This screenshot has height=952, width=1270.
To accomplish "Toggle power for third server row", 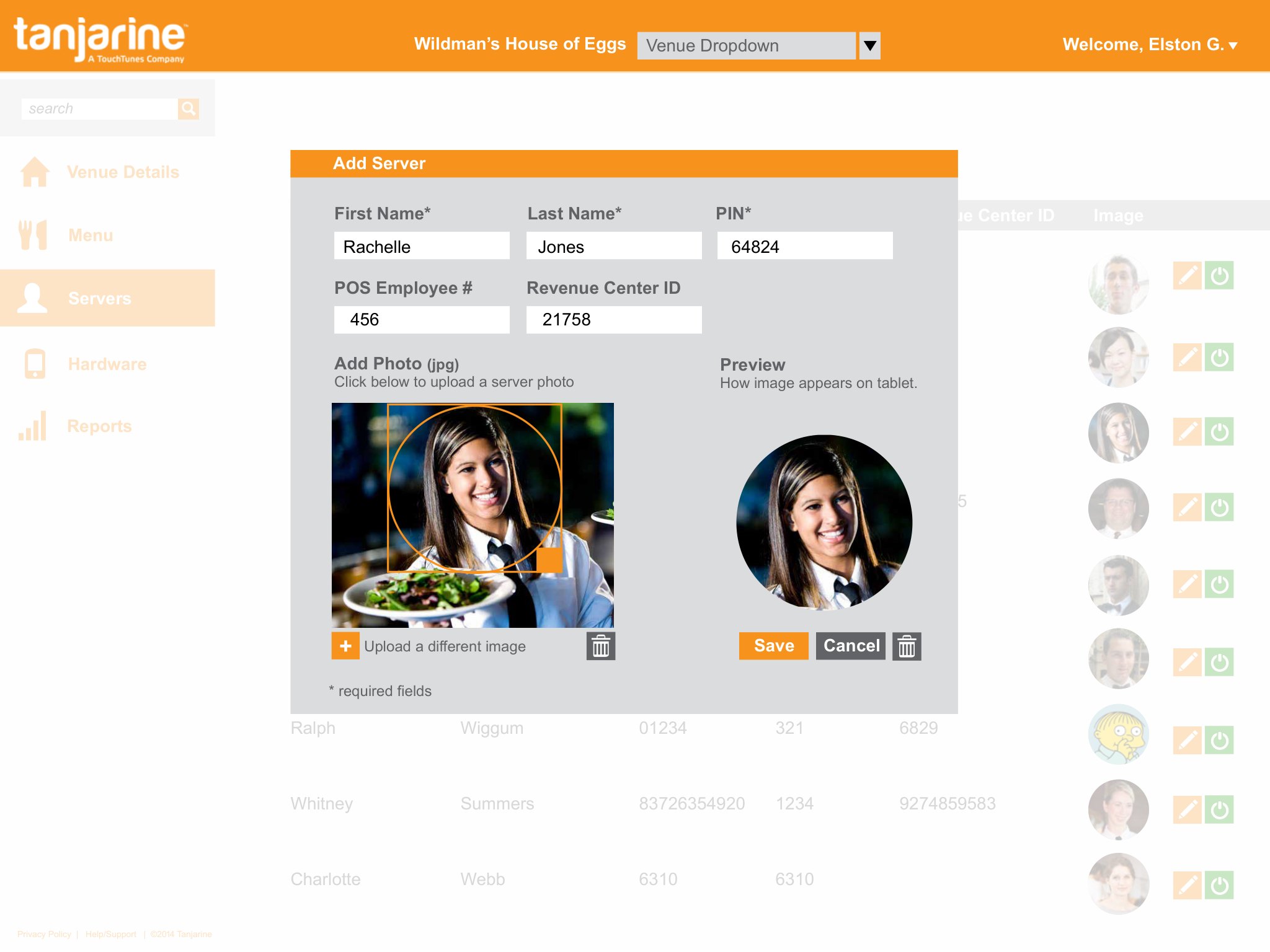I will tap(1219, 432).
